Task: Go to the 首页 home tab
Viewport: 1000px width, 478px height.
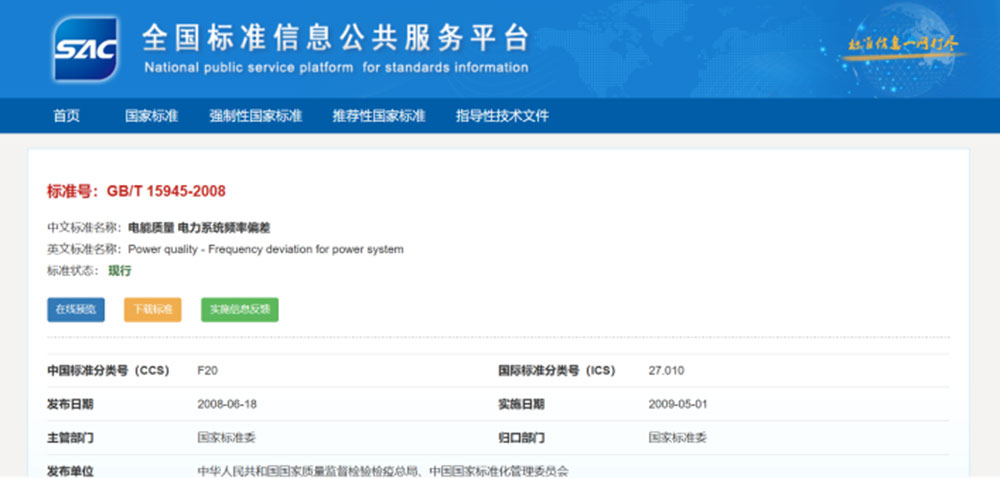Action: point(66,116)
